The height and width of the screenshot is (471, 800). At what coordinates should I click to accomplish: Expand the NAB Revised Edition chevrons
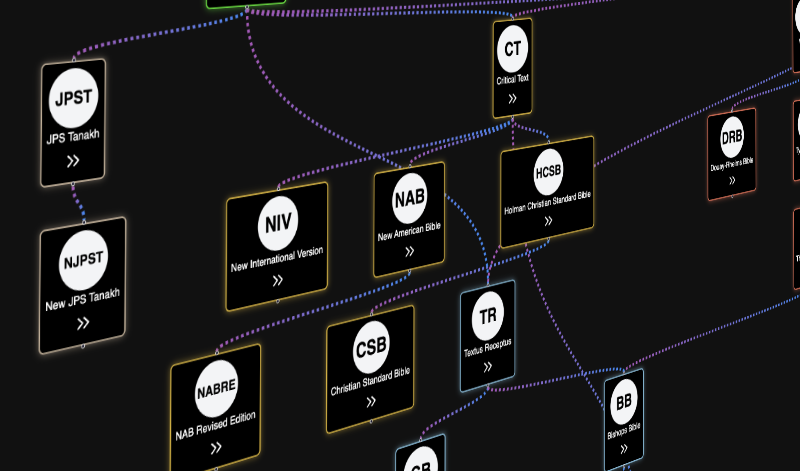[216, 448]
